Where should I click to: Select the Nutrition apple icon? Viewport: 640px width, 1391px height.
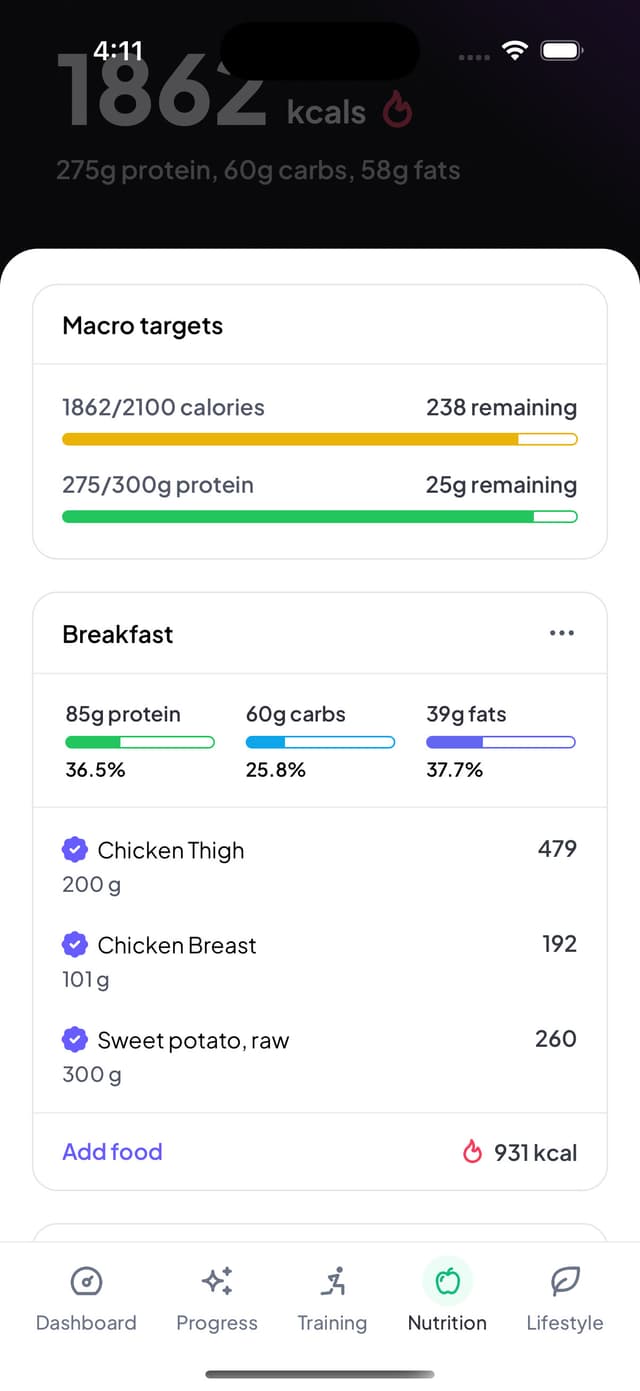[x=447, y=1280]
